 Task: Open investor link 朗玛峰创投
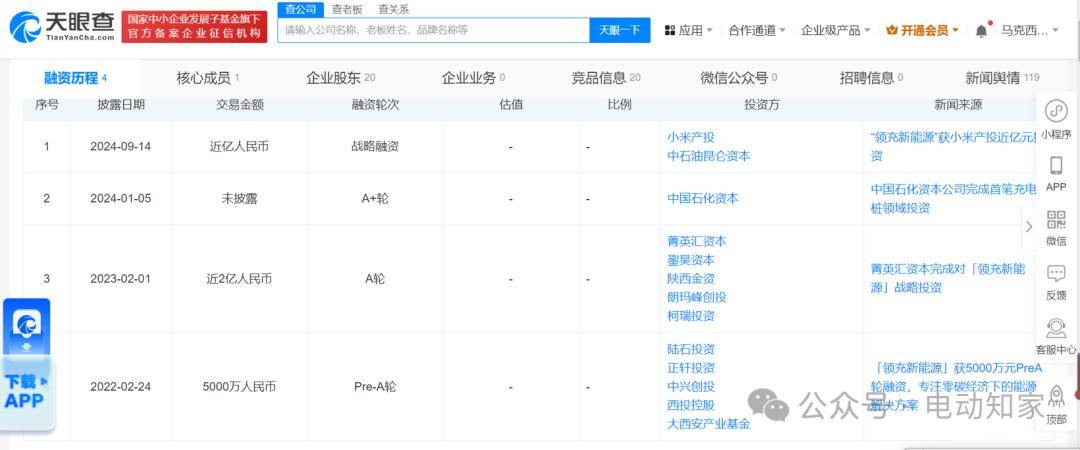coord(696,297)
